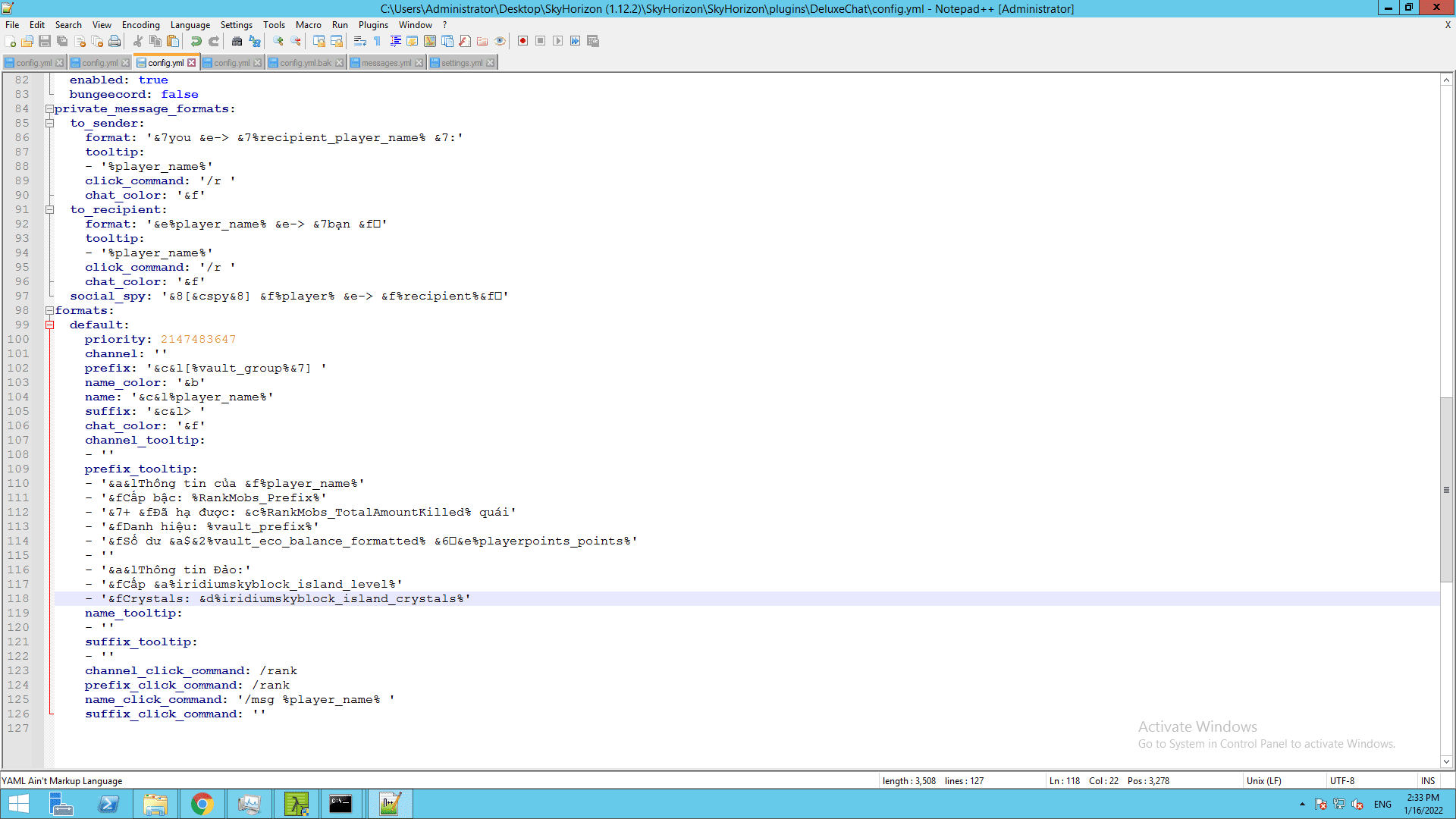This screenshot has height=819, width=1456.
Task: Open Chrome from the taskbar
Action: (x=202, y=804)
